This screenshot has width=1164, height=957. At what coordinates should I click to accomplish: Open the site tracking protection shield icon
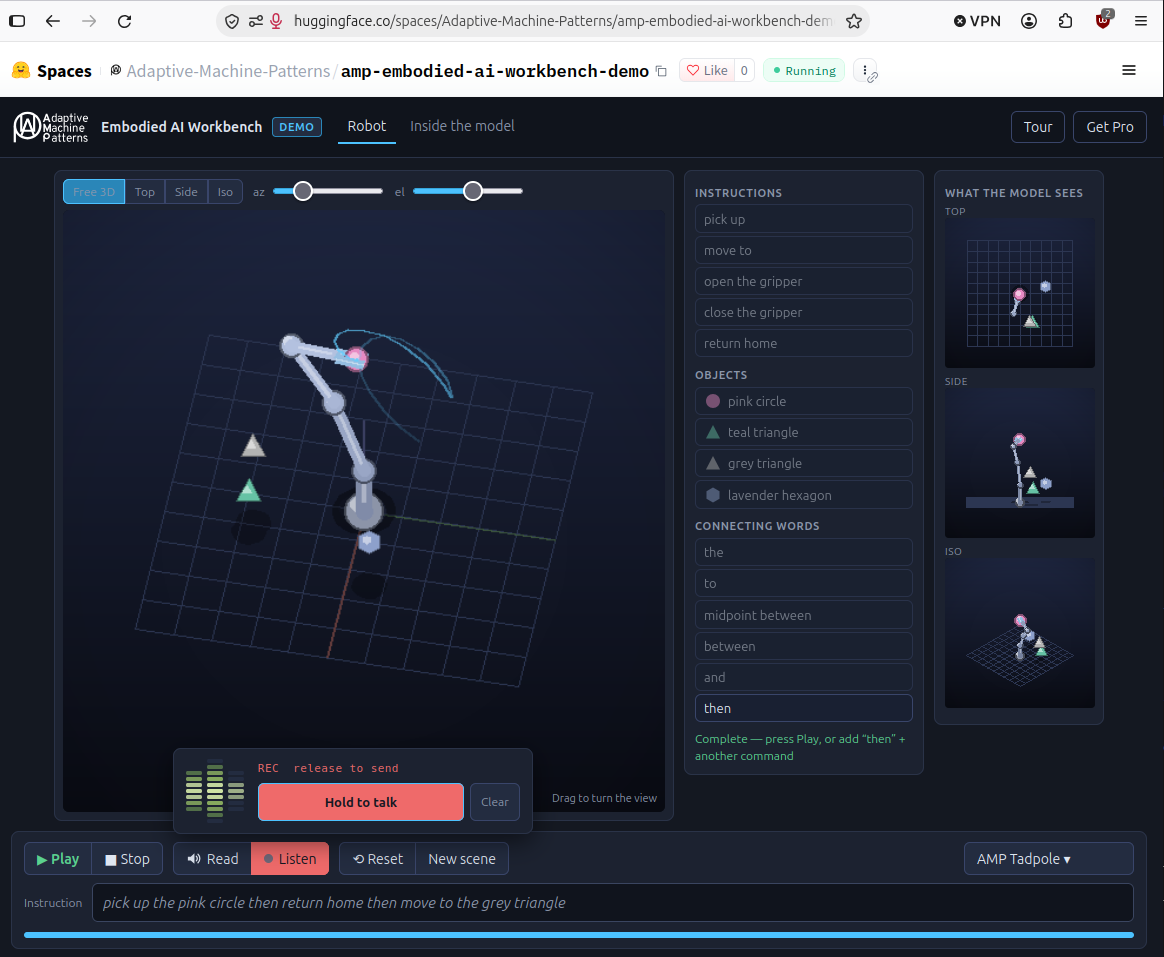(x=232, y=21)
